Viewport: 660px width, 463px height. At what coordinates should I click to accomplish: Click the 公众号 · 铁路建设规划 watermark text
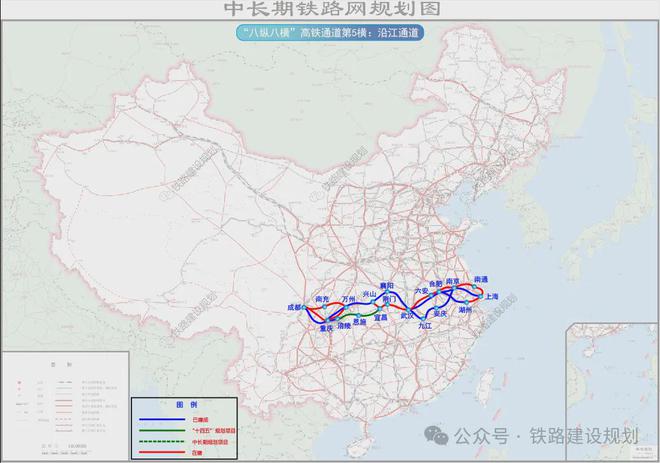coord(546,436)
